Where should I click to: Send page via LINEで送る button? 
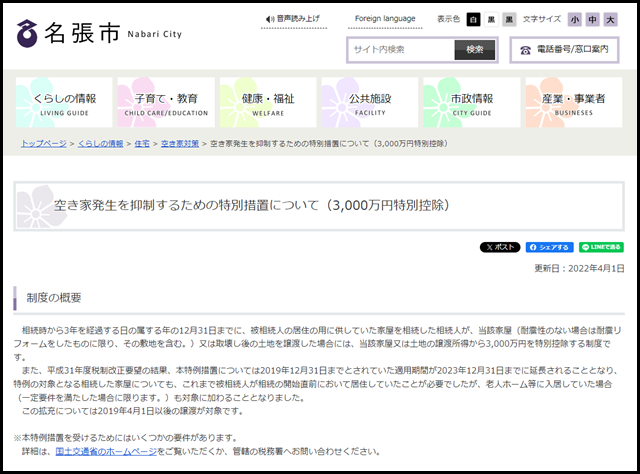pos(601,247)
